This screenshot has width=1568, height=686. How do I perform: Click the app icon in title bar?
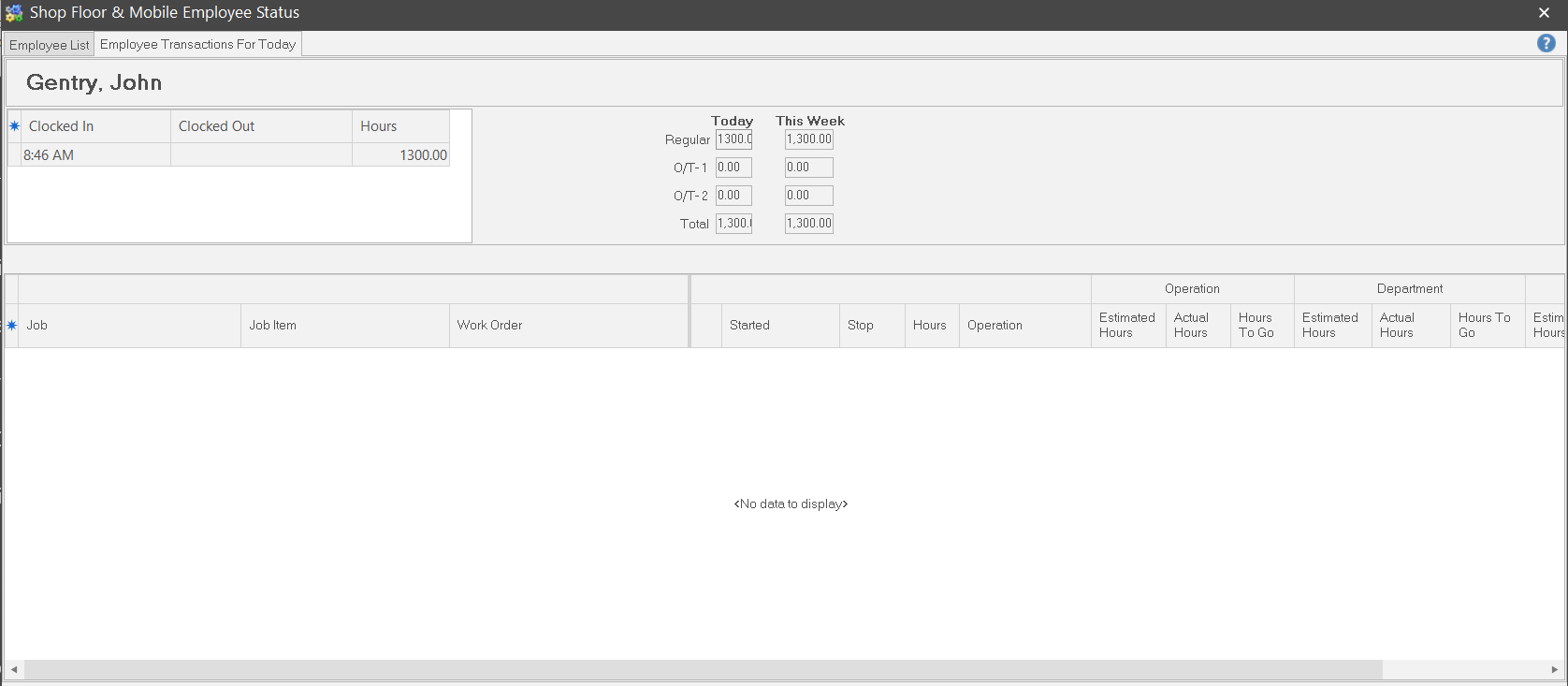click(x=14, y=13)
